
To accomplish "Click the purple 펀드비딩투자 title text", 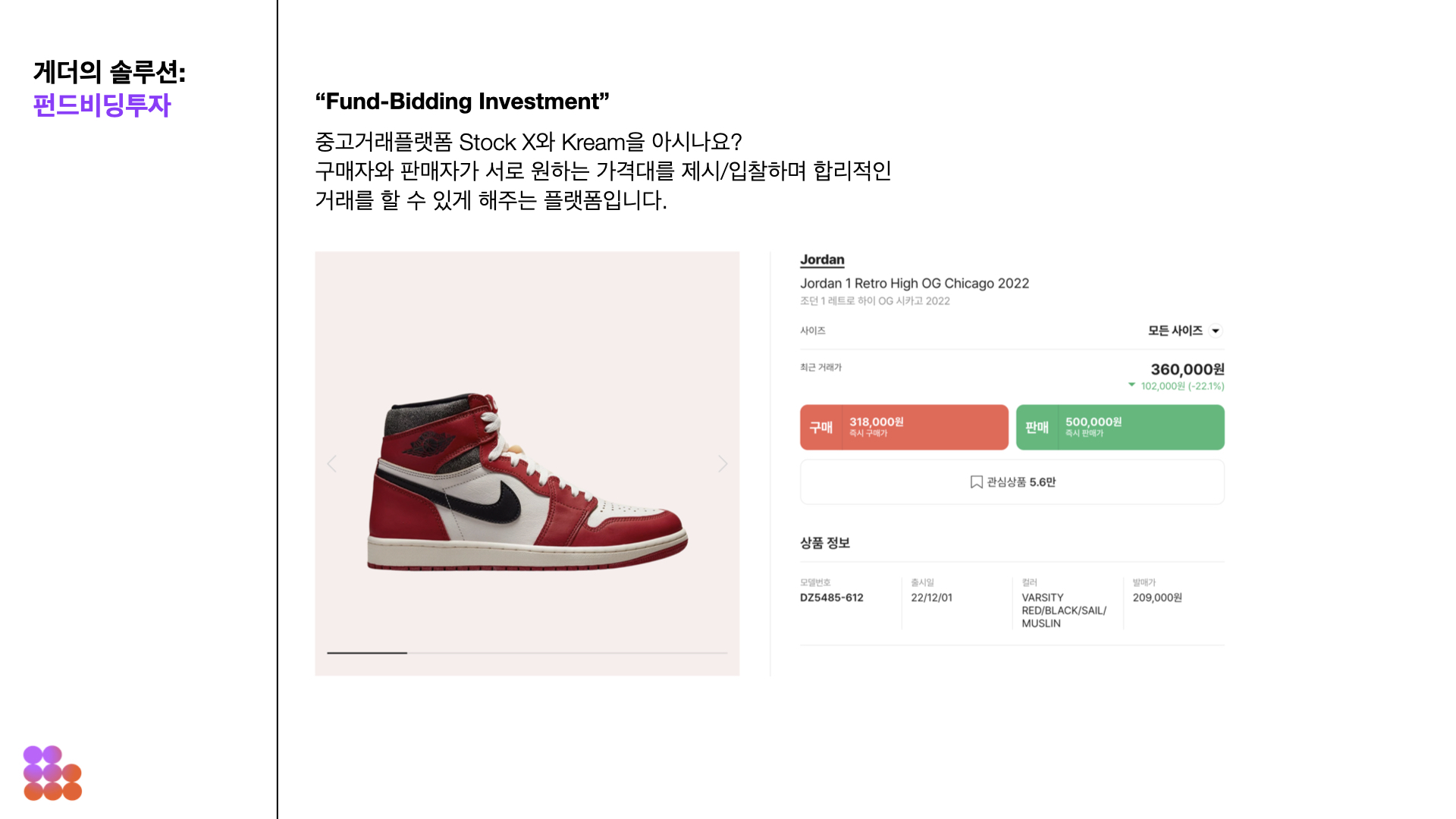I will [102, 105].
